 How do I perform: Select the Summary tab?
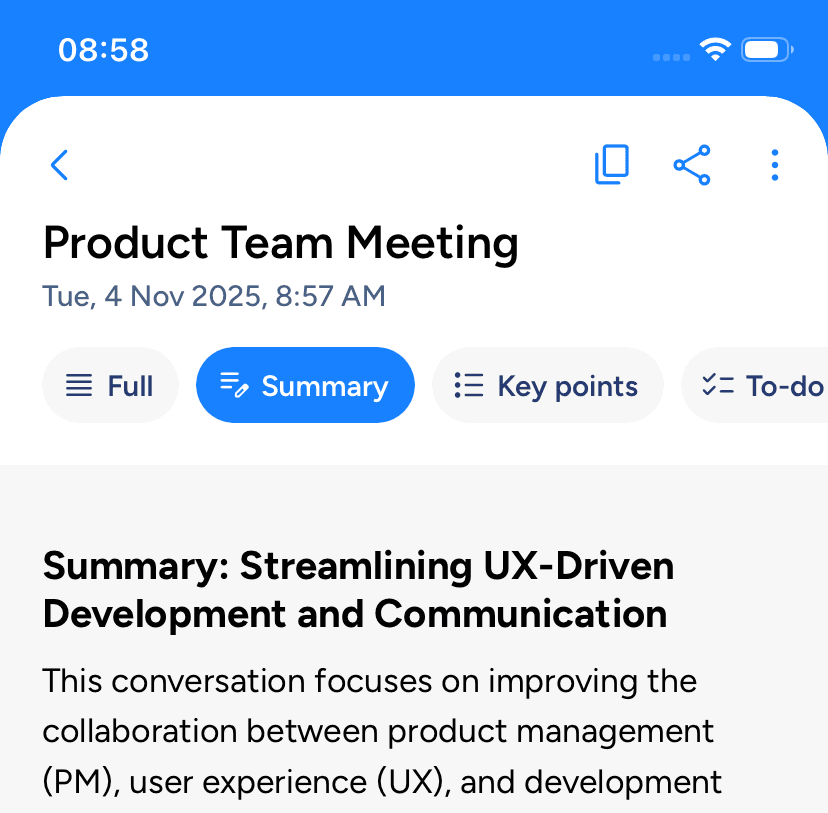coord(305,386)
